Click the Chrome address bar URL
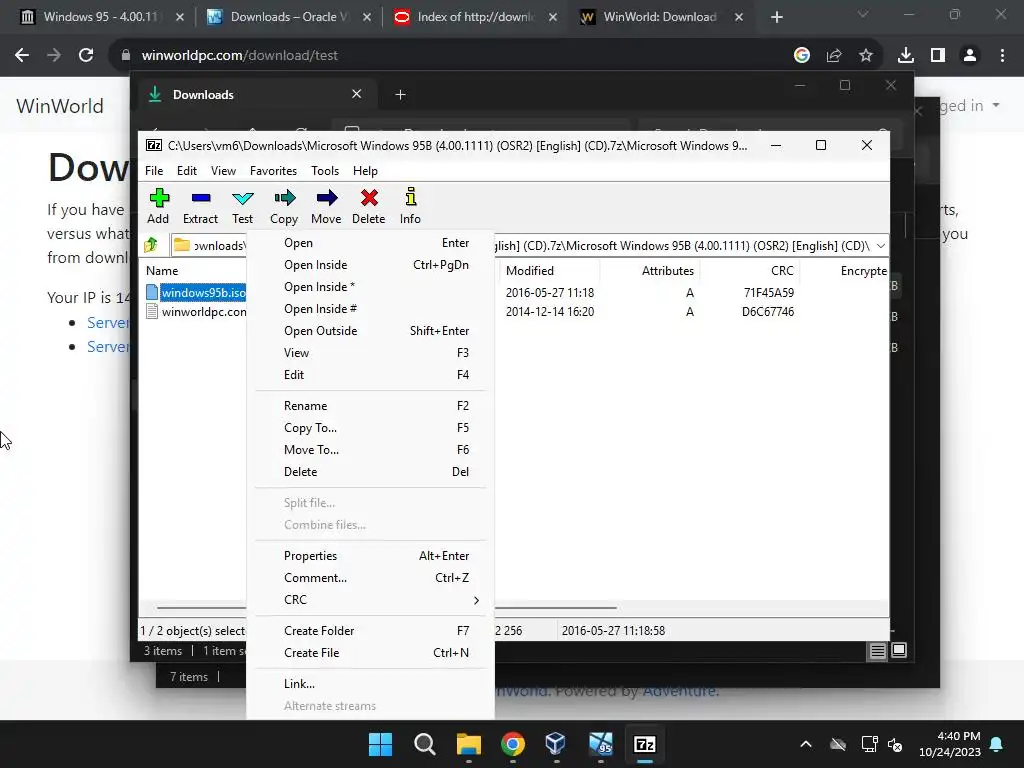This screenshot has width=1024, height=768. pos(239,56)
